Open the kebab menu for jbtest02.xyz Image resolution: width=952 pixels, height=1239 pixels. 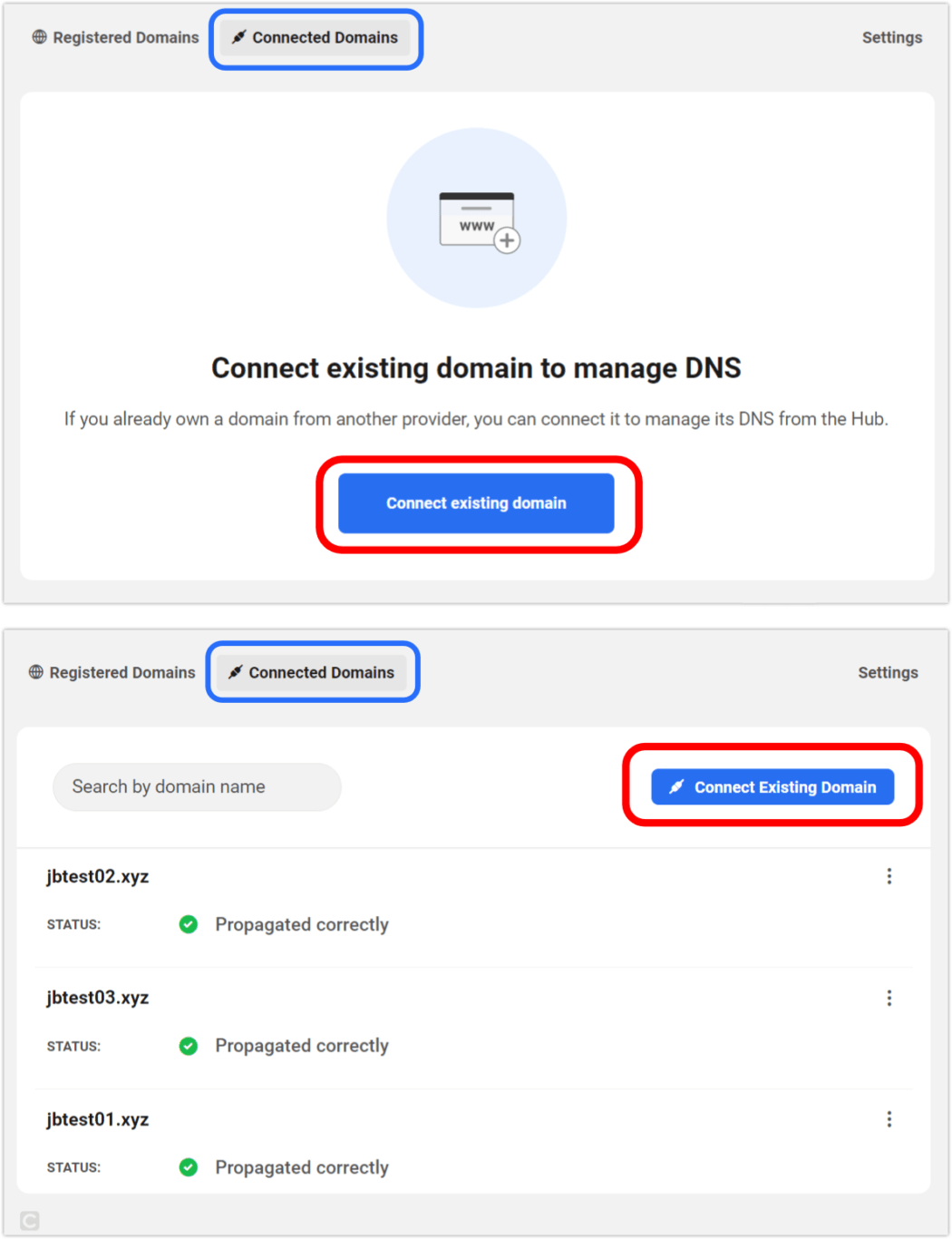coord(889,876)
